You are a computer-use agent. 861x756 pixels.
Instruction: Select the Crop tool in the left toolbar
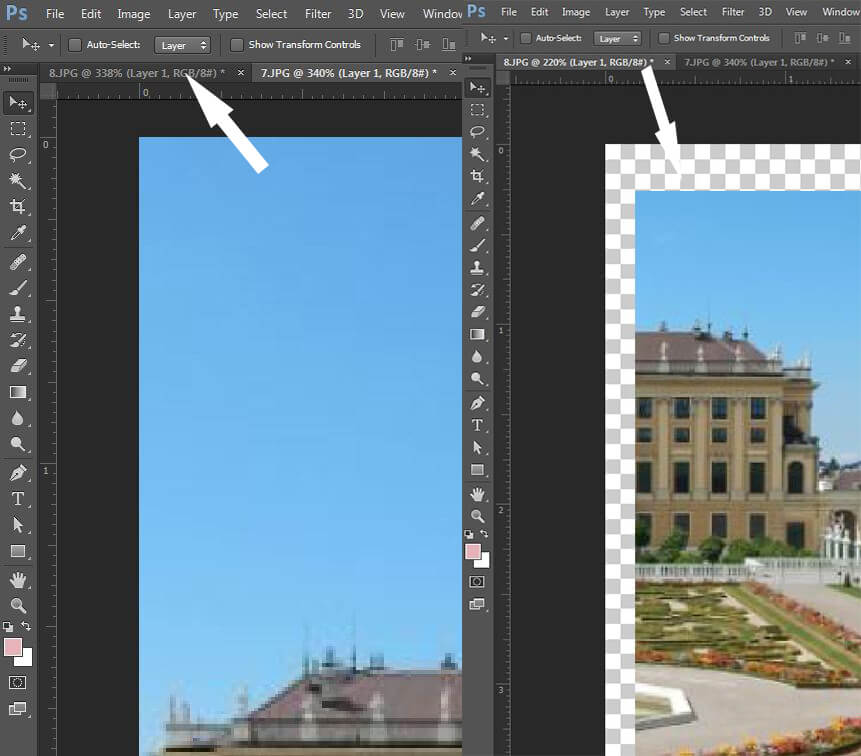[x=18, y=207]
